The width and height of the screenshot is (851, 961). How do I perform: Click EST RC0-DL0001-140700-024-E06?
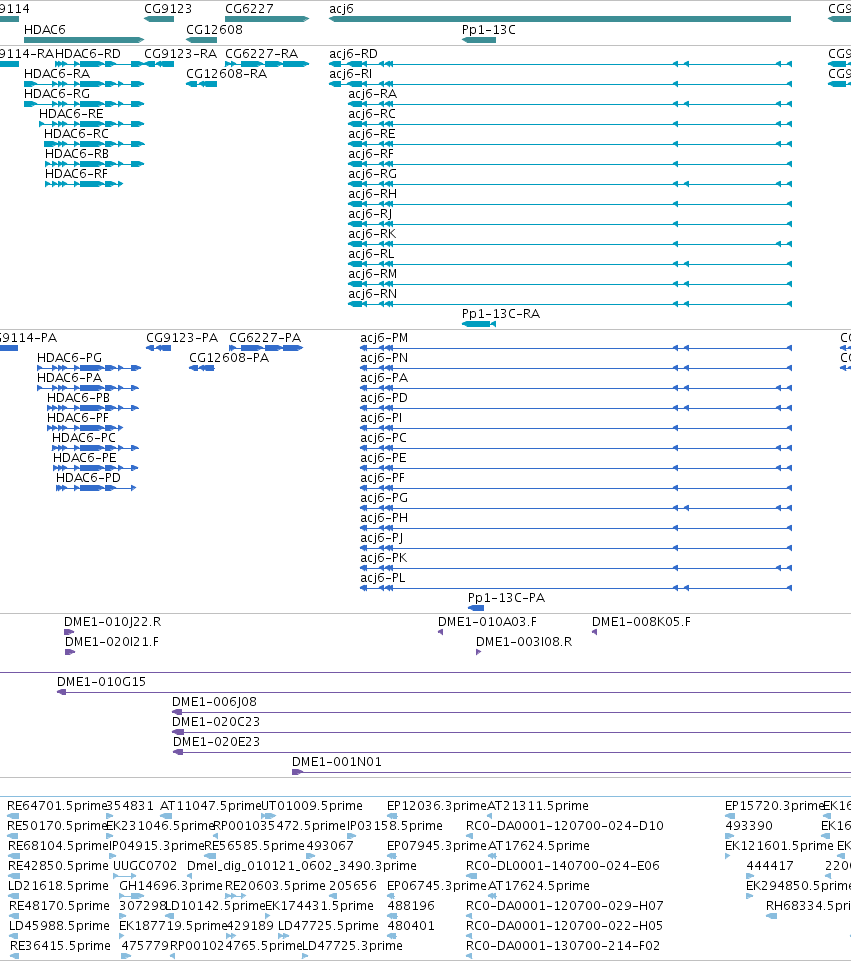click(563, 865)
